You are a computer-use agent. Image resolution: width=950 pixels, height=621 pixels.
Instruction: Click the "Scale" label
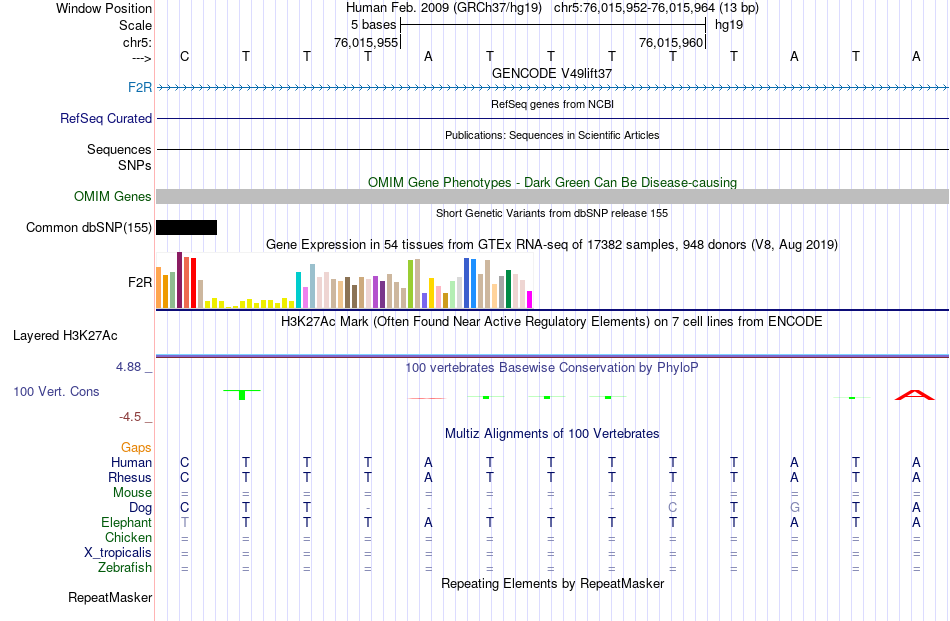coord(135,25)
